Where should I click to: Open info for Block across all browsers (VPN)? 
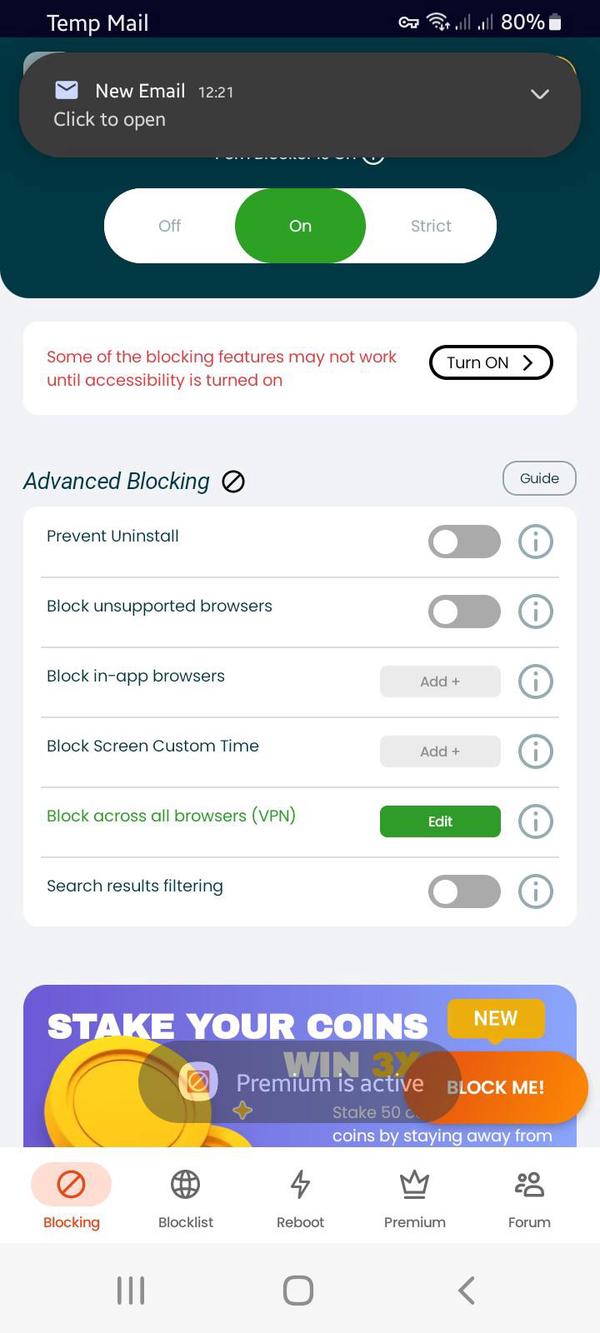coord(535,822)
